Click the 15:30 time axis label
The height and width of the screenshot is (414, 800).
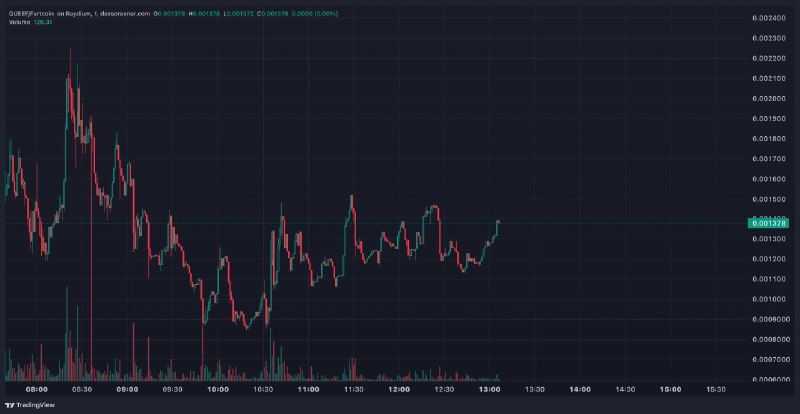716,389
